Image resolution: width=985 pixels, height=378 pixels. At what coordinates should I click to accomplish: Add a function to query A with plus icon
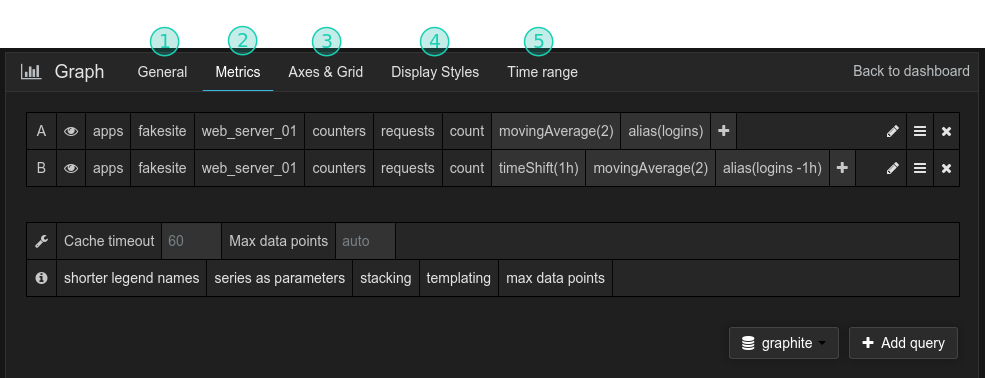[724, 131]
